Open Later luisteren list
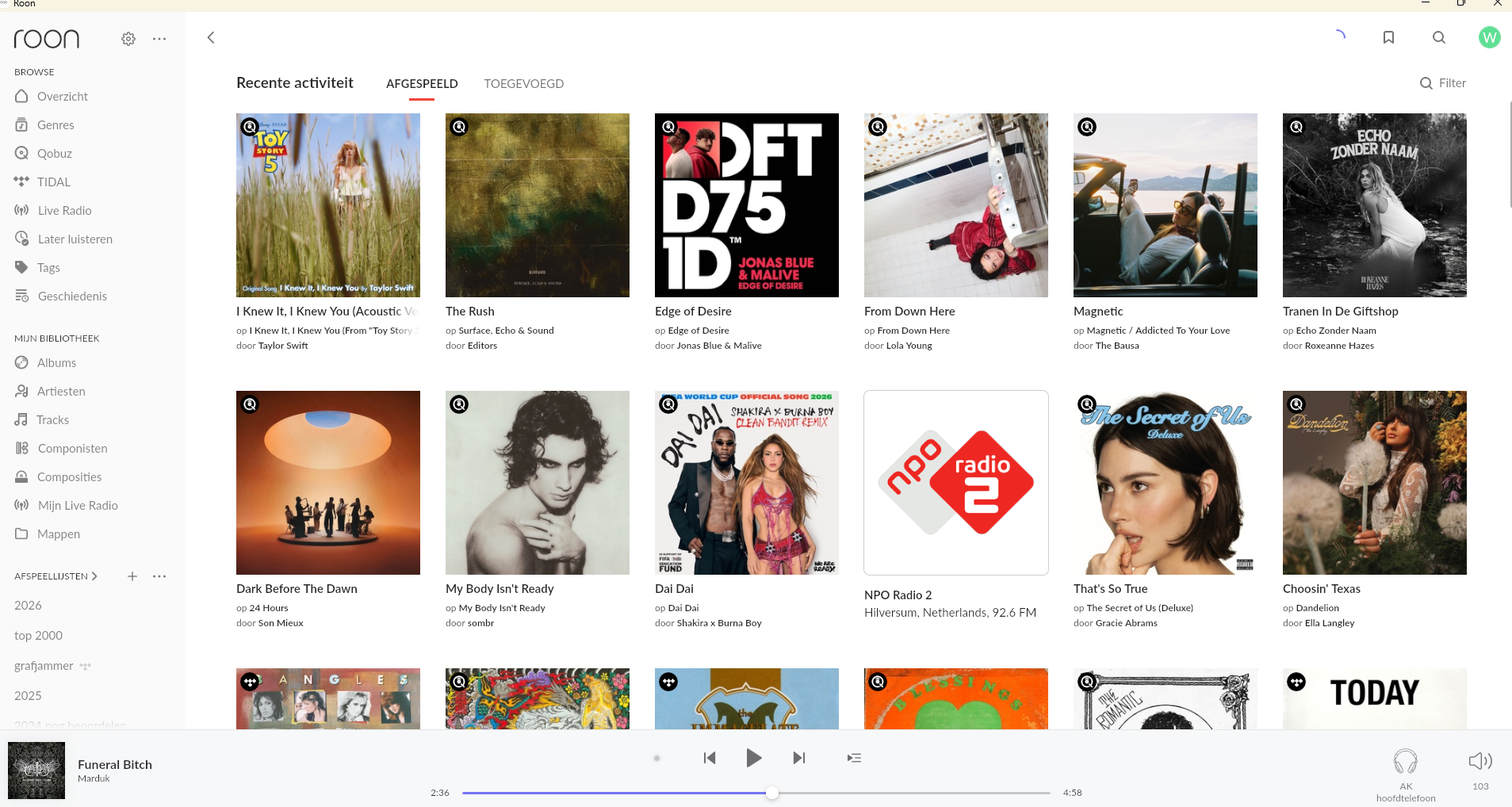 (75, 239)
